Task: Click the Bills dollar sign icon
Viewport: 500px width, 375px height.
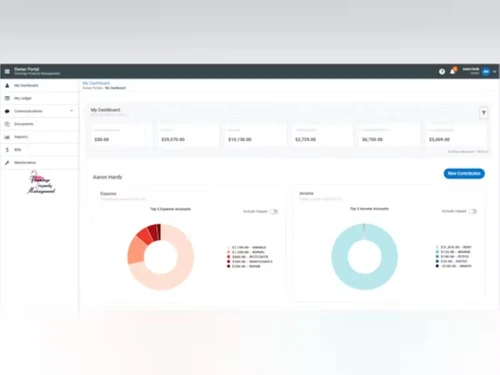Action: point(7,150)
